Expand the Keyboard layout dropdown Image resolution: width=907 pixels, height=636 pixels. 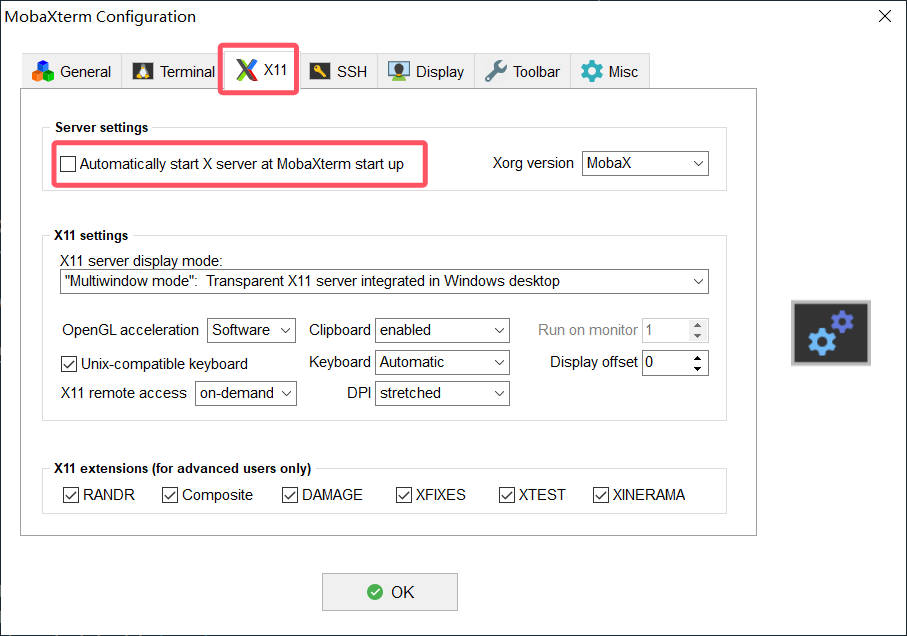coord(442,363)
